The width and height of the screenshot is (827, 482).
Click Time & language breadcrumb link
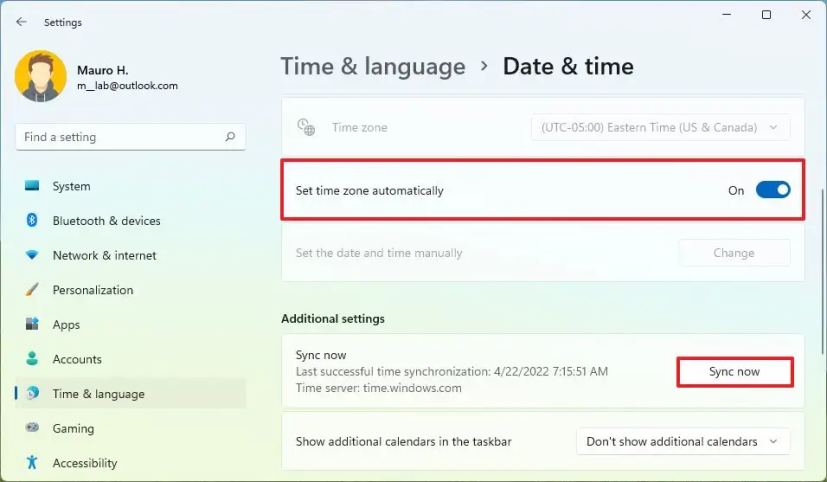tap(373, 66)
